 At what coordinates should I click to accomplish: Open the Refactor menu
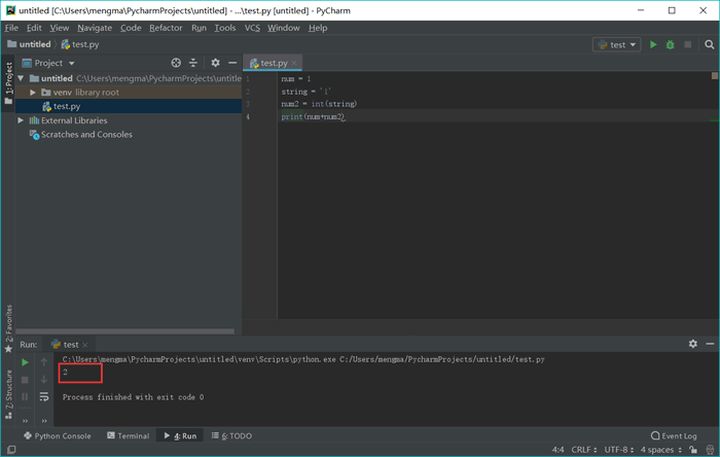click(x=166, y=28)
